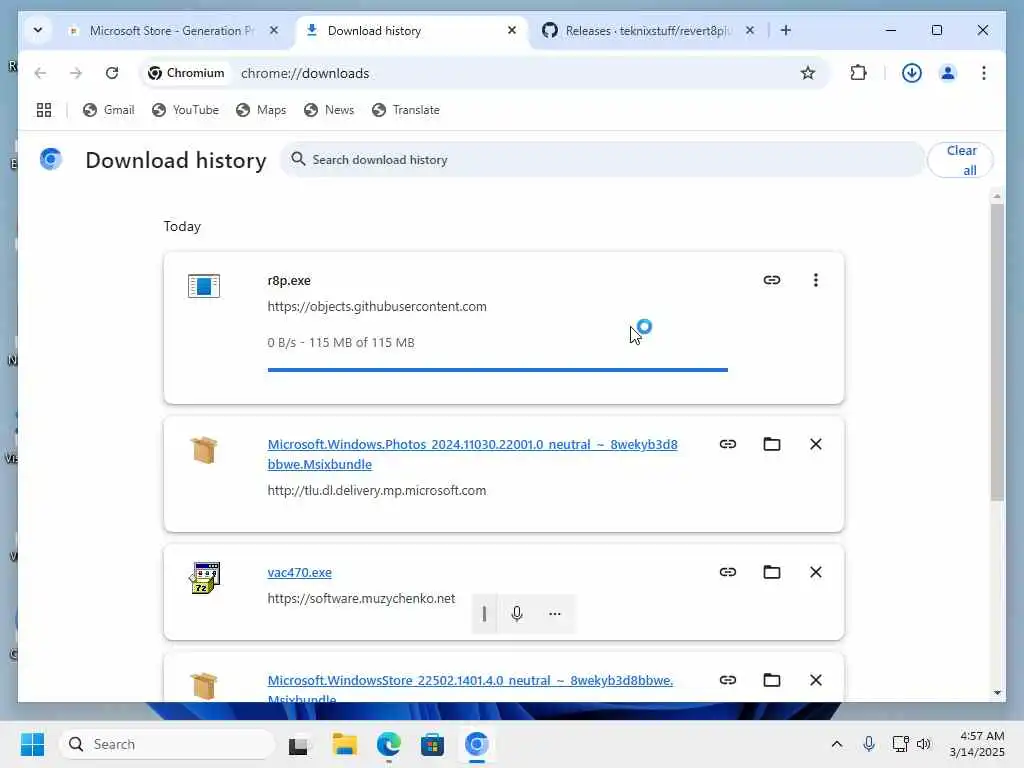
Task: Click the scrollbar down arrow
Action: 997,692
